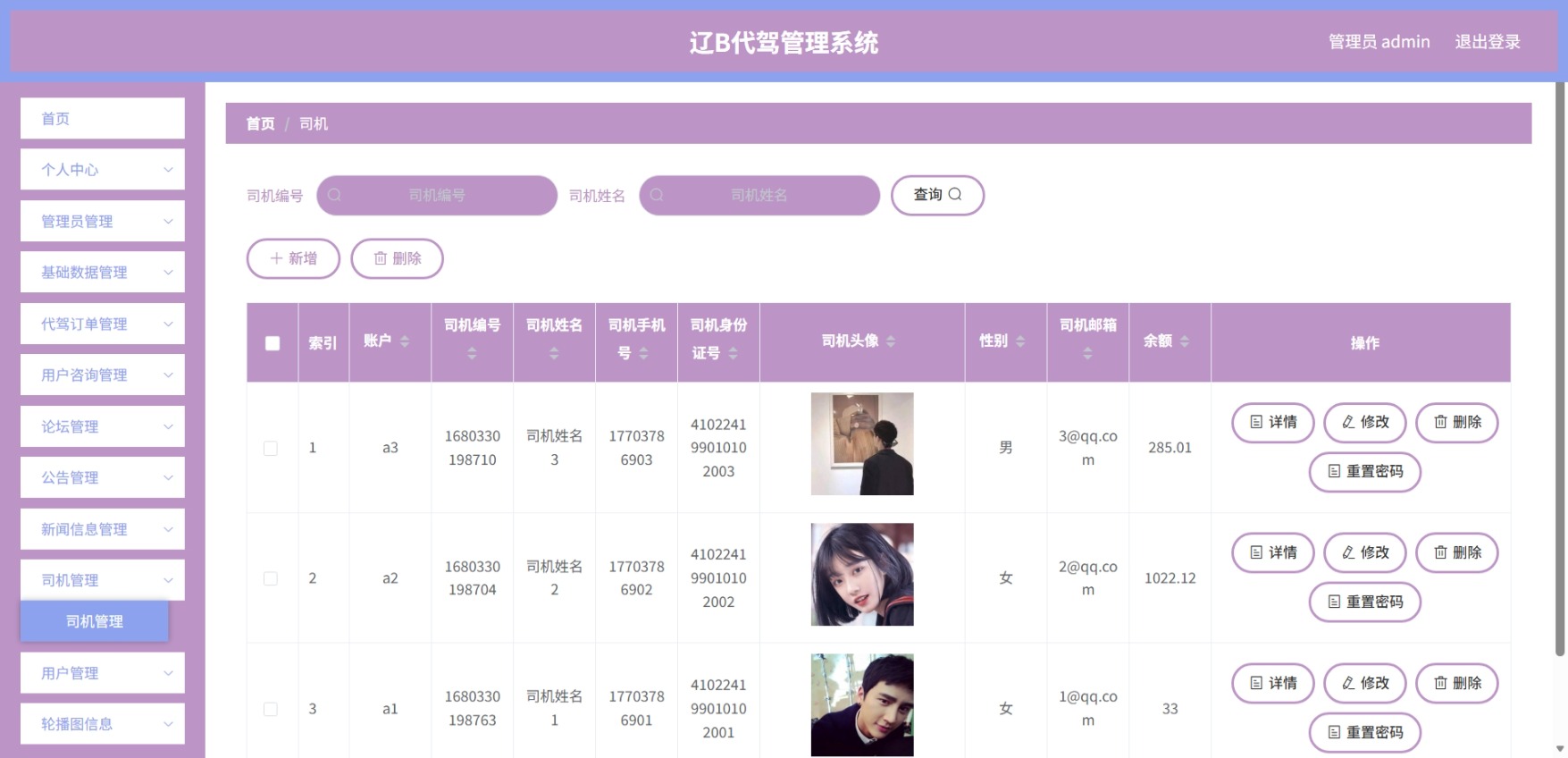1568x758 pixels.
Task: Expand 轮播图信息 sidebar menu
Action: pos(103,724)
